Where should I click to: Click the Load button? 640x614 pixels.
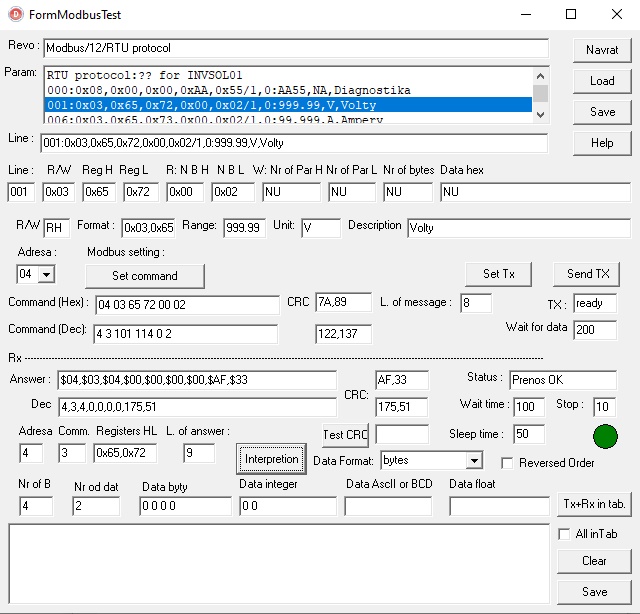602,81
